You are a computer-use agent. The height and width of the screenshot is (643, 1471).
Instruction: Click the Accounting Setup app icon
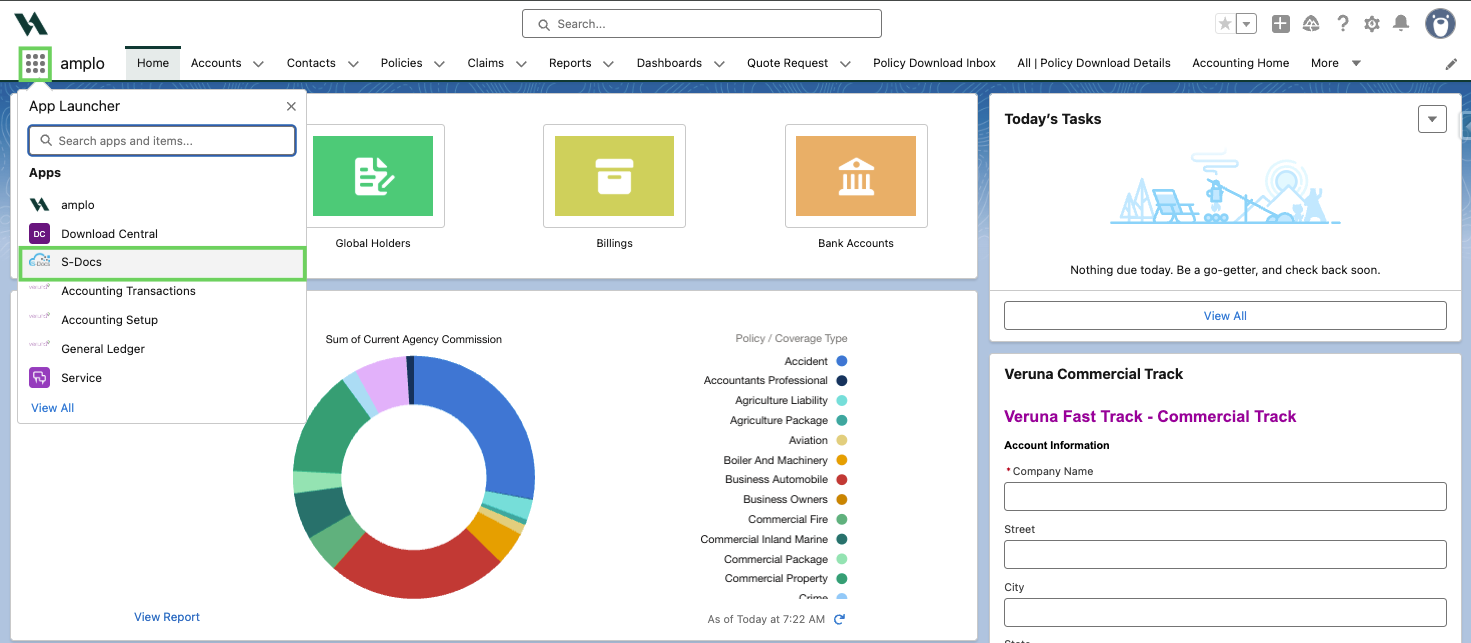39,316
